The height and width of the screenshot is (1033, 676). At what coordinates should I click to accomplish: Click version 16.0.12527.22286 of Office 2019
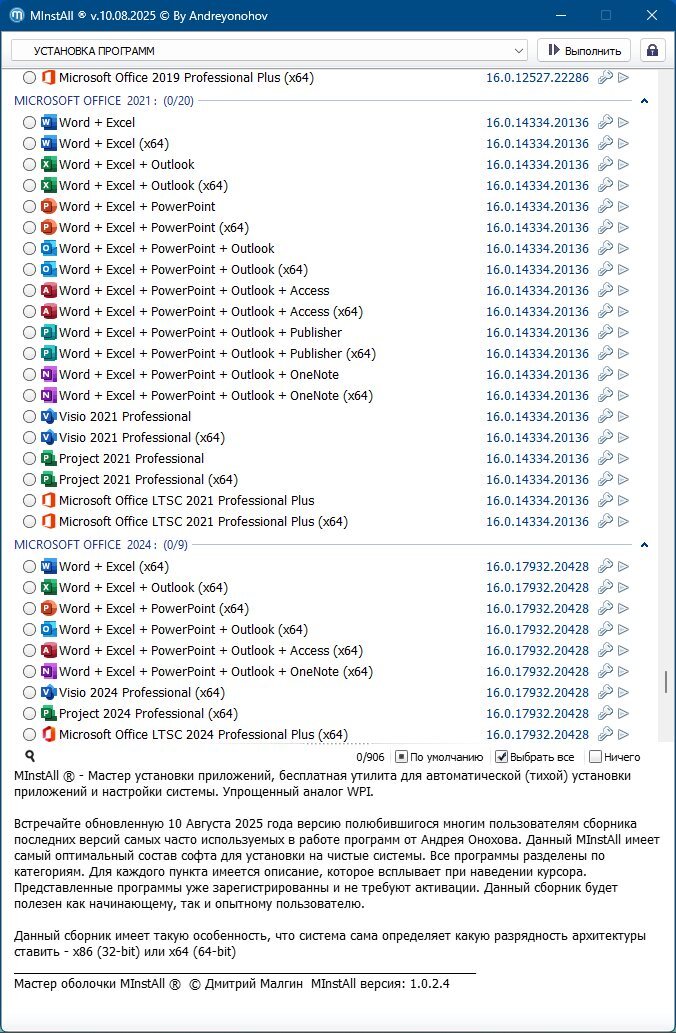tap(538, 78)
